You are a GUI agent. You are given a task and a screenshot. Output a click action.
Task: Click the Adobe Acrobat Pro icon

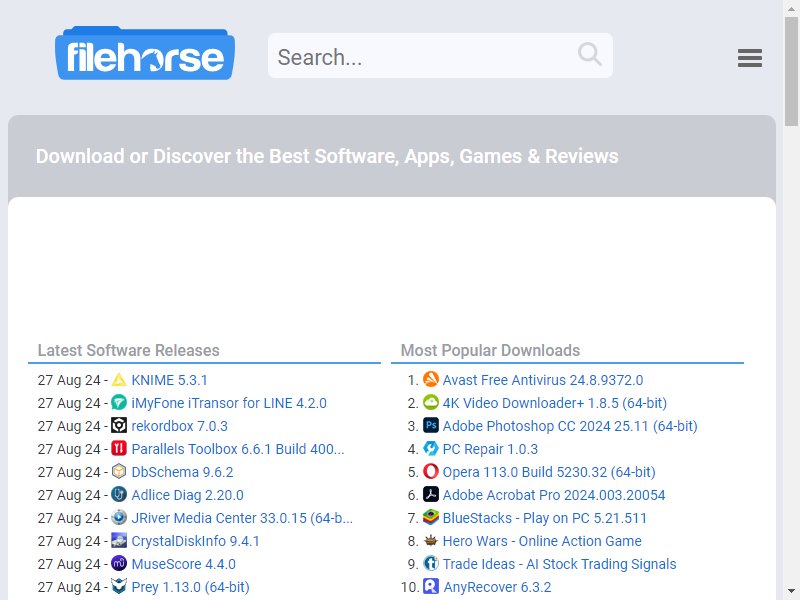pyautogui.click(x=431, y=494)
